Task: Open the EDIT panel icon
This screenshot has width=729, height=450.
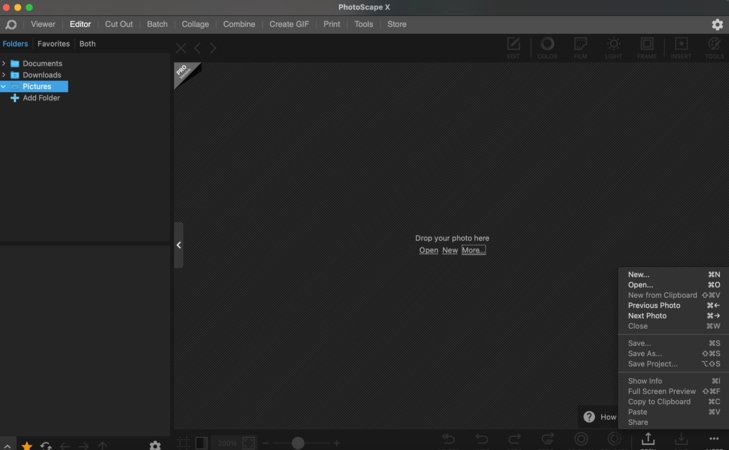Action: coord(513,45)
